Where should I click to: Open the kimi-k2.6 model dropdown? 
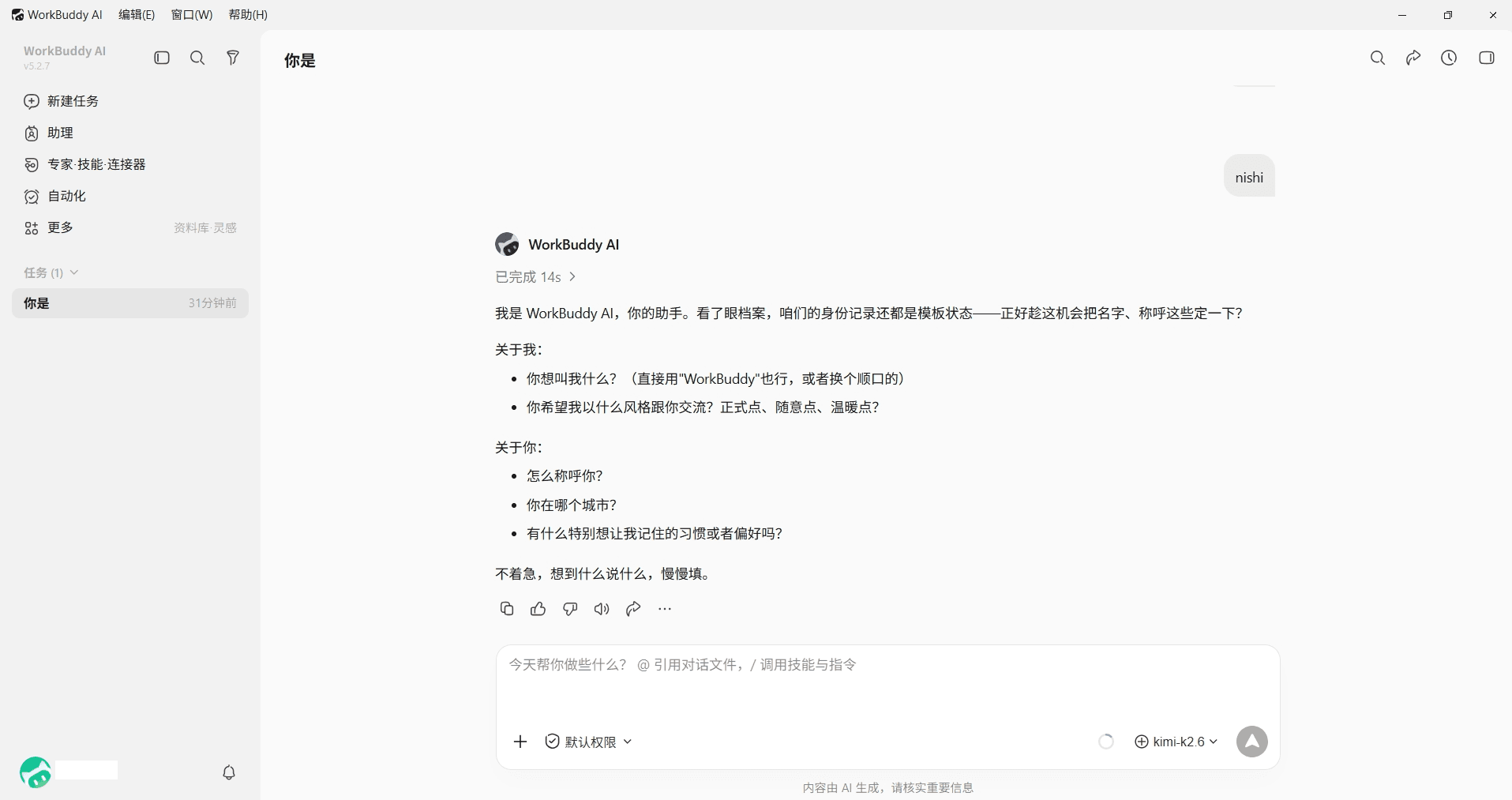point(1176,742)
